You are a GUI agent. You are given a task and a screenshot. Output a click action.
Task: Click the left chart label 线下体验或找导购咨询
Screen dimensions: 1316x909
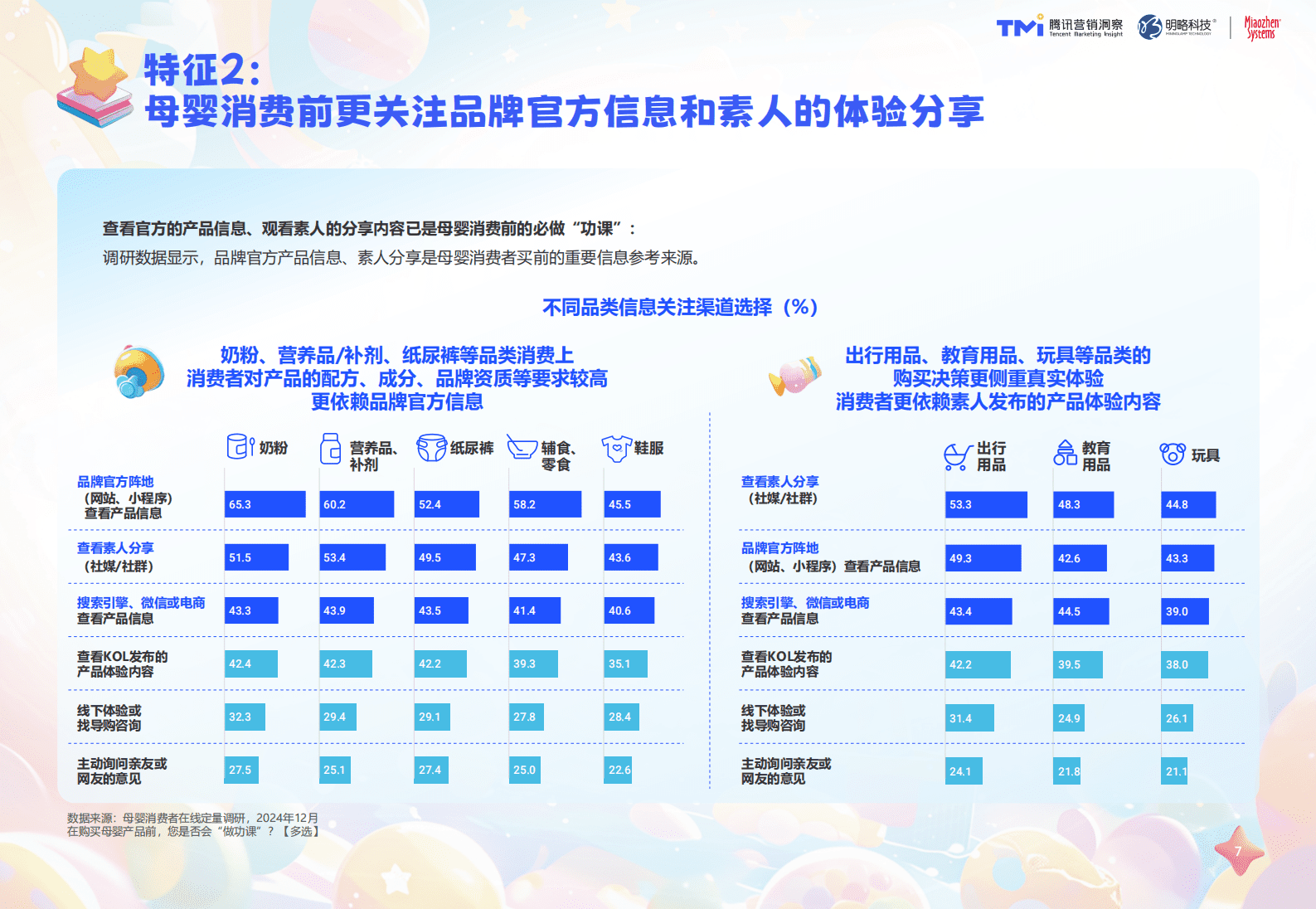(109, 717)
